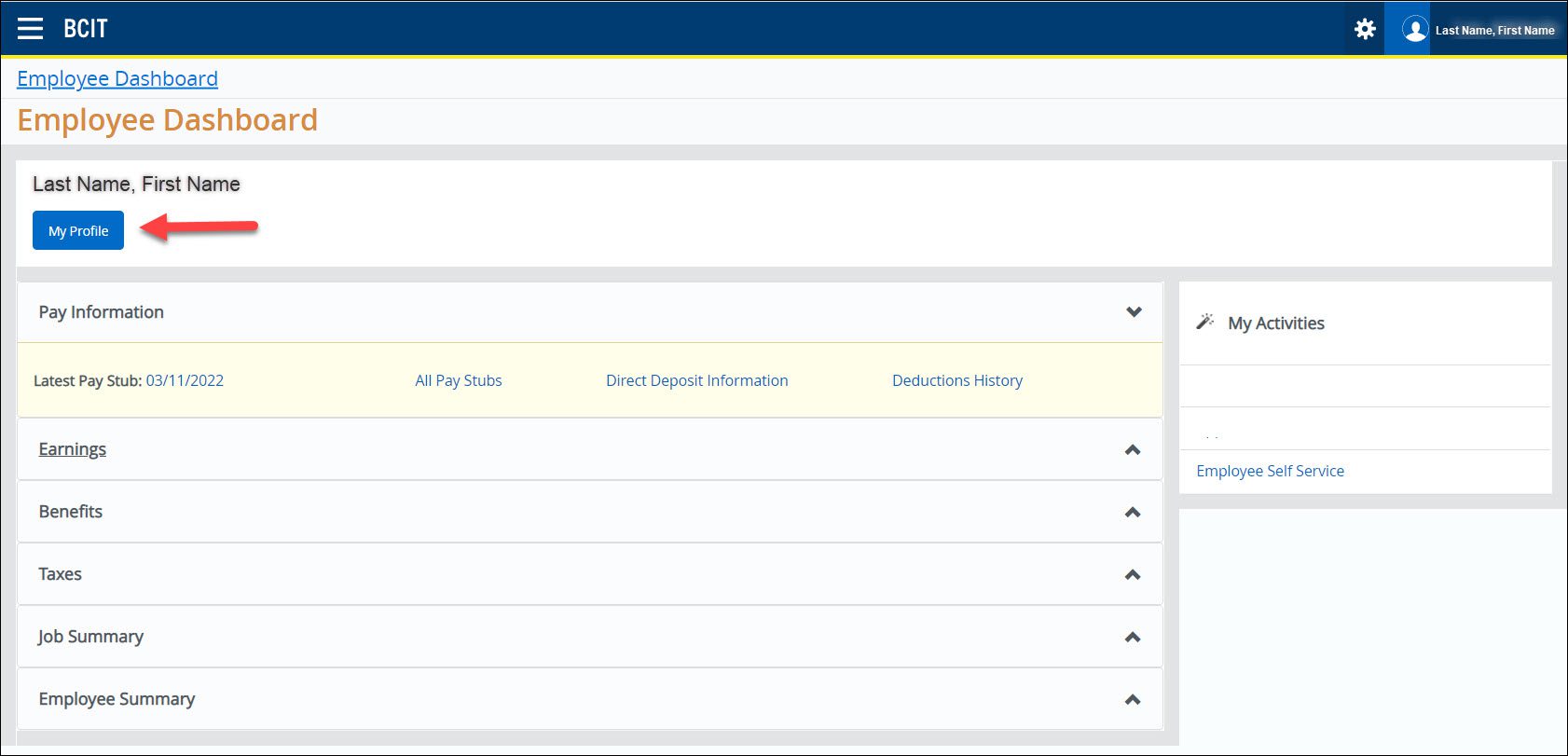Click the My Activities heading
1568x756 pixels.
(1276, 323)
